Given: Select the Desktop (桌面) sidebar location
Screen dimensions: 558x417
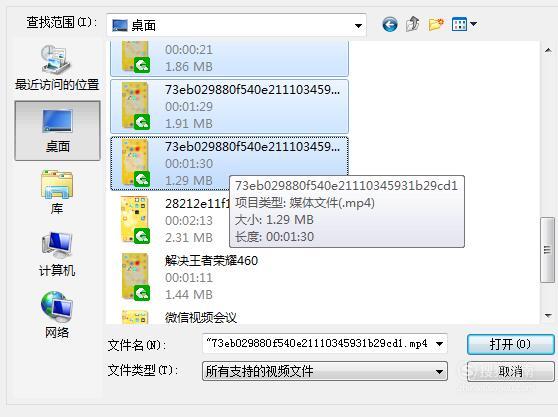Looking at the screenshot, I should (57, 131).
